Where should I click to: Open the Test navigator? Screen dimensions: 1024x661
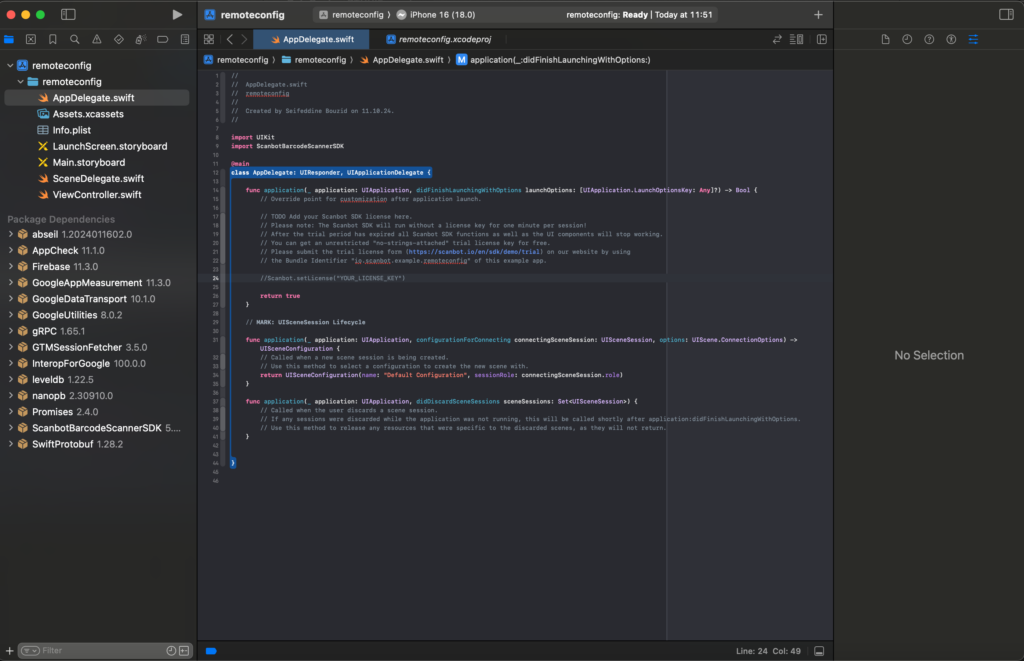click(x=119, y=39)
